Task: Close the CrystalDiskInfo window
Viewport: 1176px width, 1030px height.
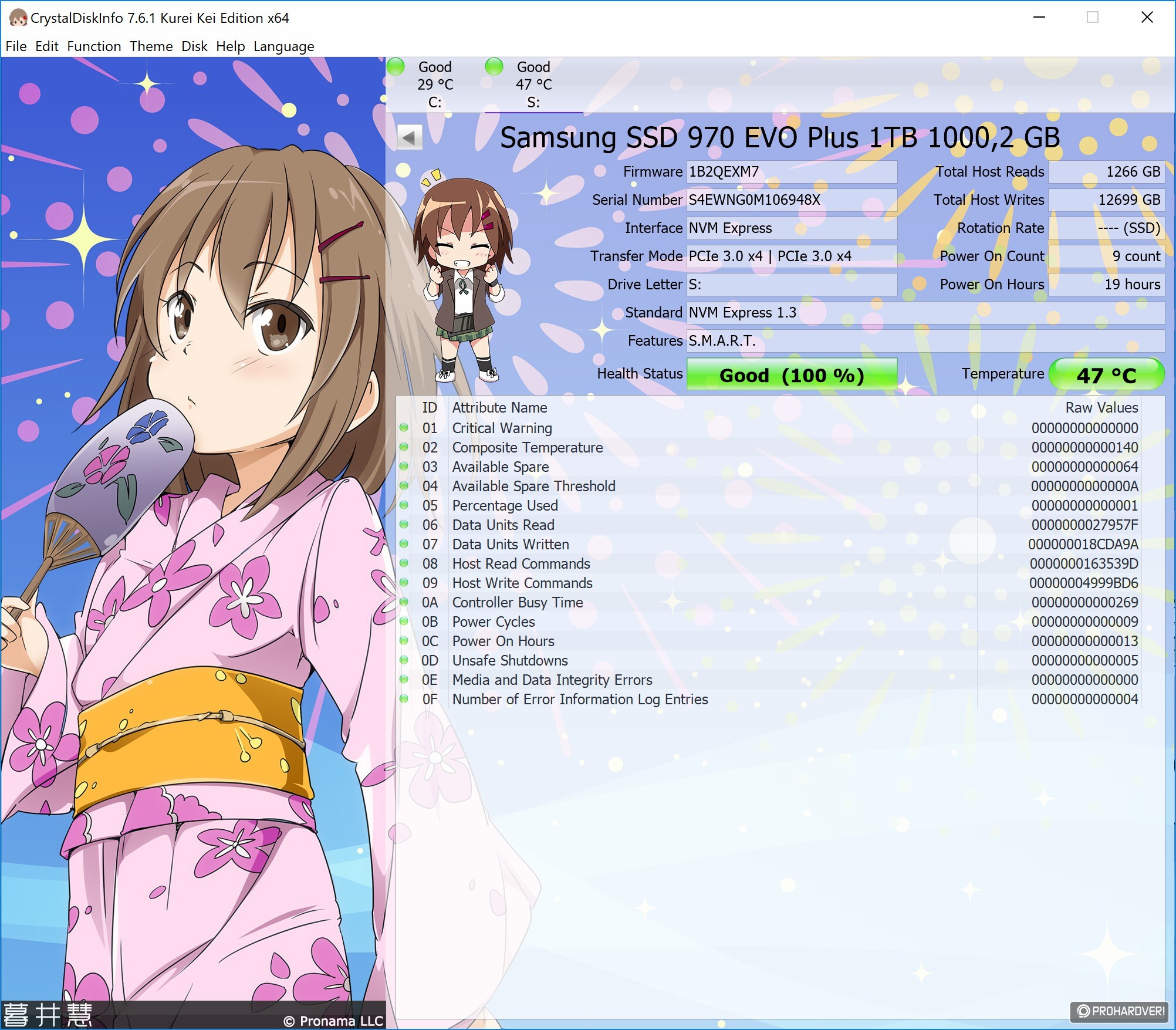Action: click(1147, 18)
